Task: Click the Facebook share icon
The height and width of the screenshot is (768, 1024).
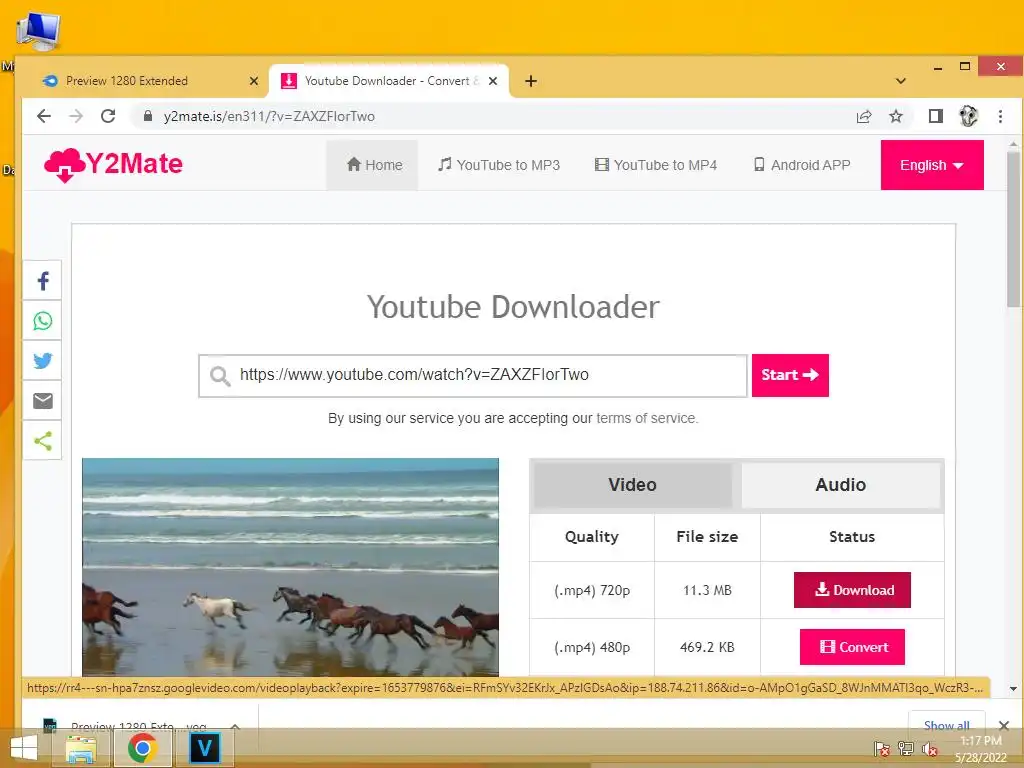Action: pos(43,281)
